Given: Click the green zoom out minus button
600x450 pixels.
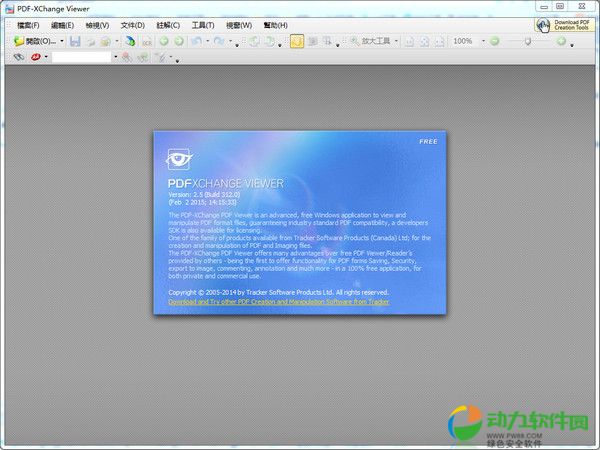Looking at the screenshot, I should coord(494,41).
